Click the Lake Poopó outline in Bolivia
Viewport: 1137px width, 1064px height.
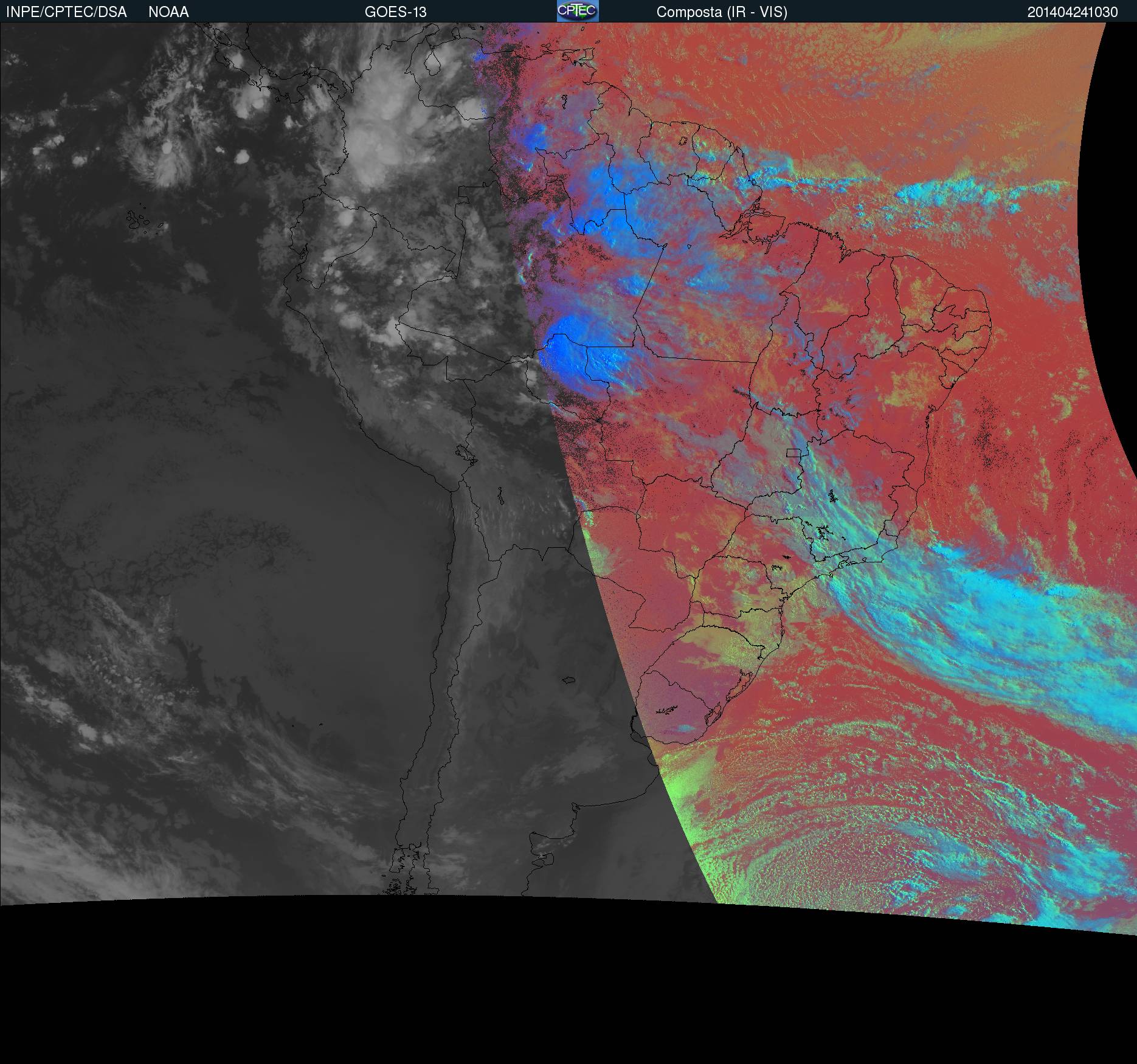[x=499, y=497]
